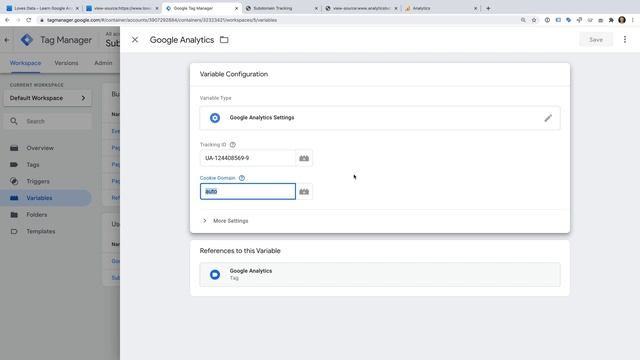This screenshot has width=640, height=360.
Task: Click the Save button
Action: pos(596,40)
